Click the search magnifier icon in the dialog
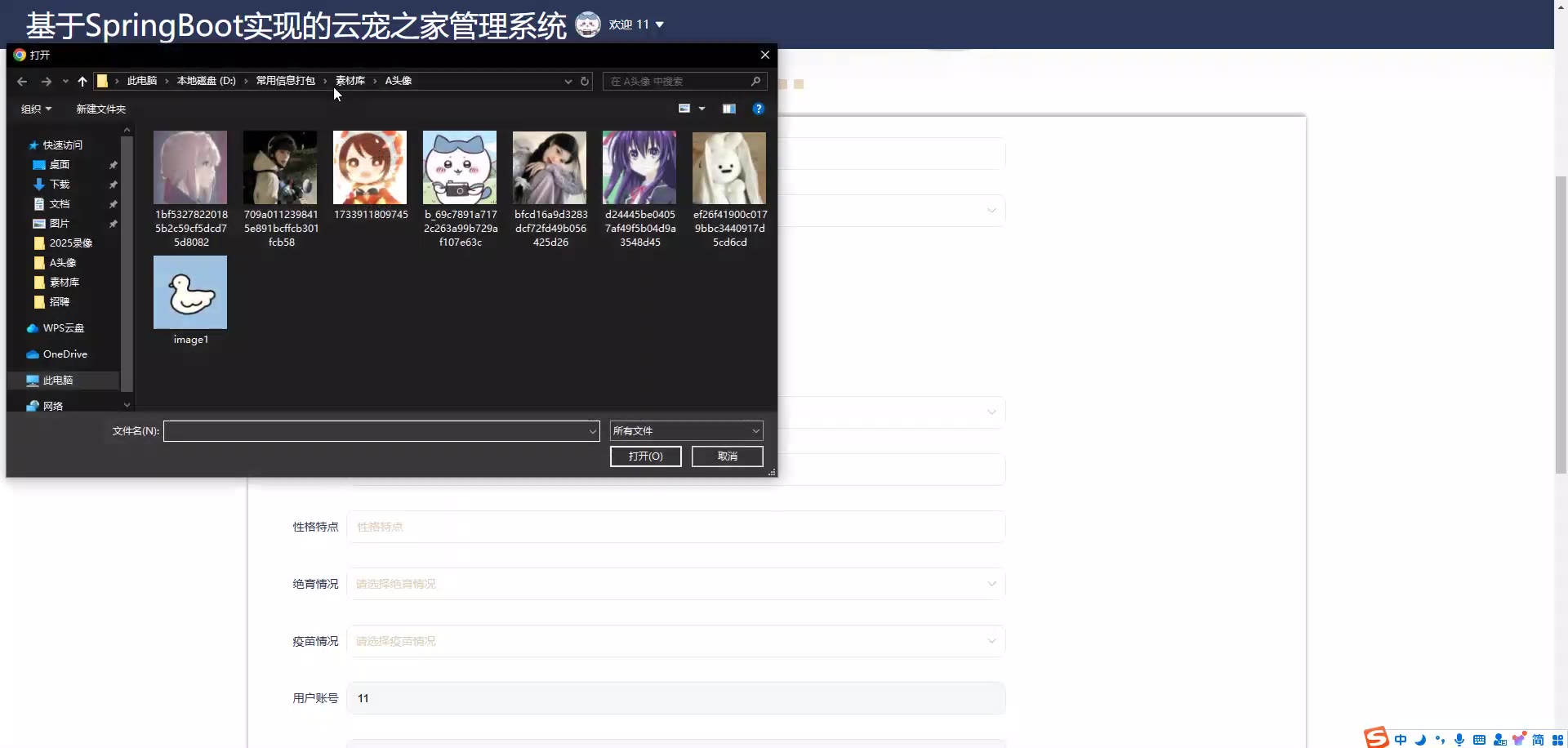1568x748 pixels. pyautogui.click(x=755, y=82)
